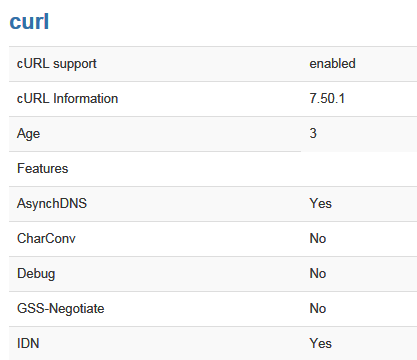Select the GSS-Negotiate feature label

click(x=61, y=309)
